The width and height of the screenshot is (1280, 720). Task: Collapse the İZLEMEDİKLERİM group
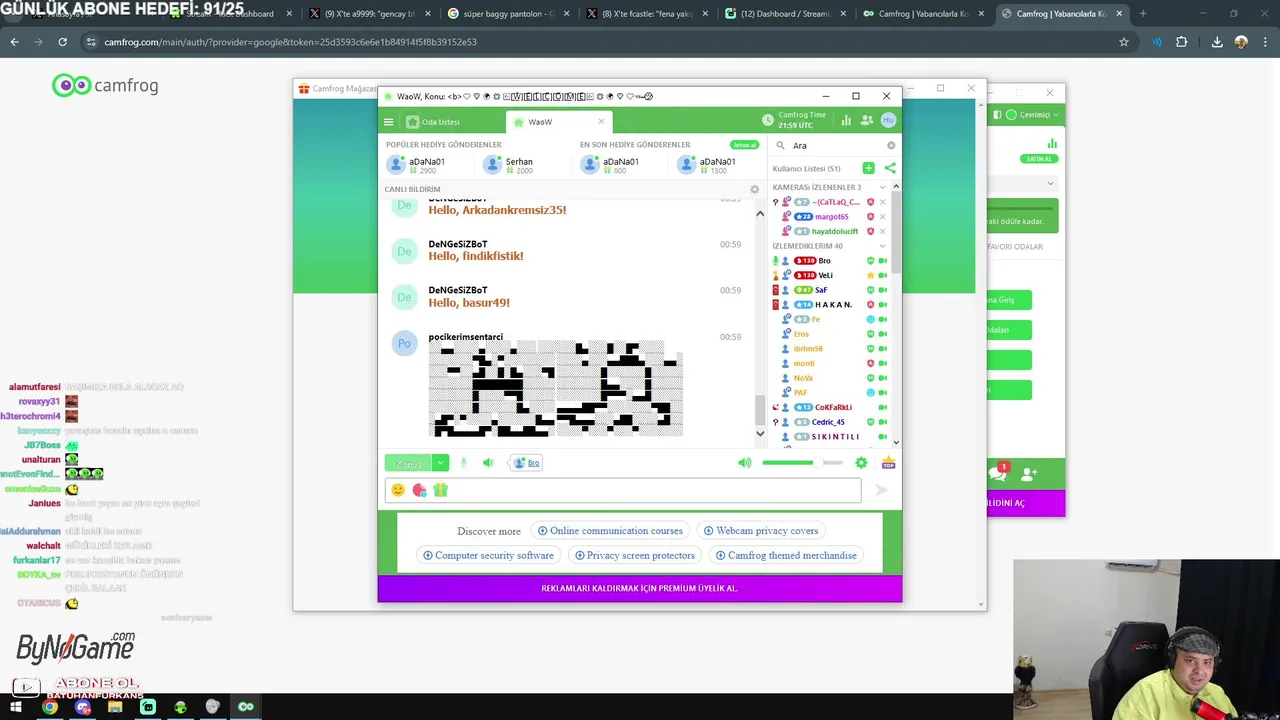pos(882,246)
